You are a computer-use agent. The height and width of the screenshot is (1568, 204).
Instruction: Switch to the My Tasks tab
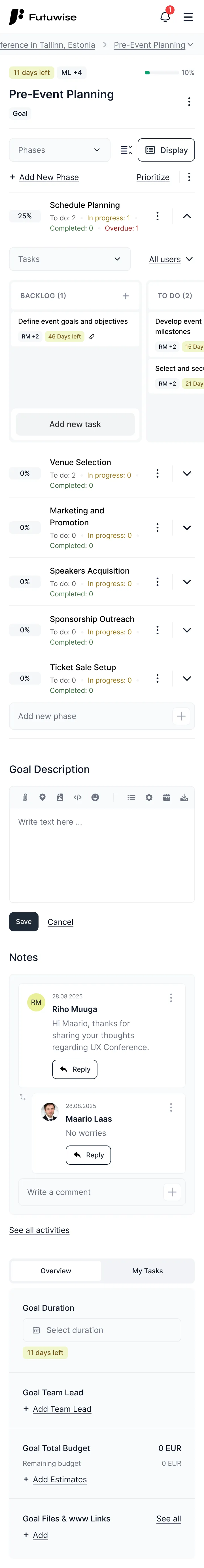point(148,1271)
